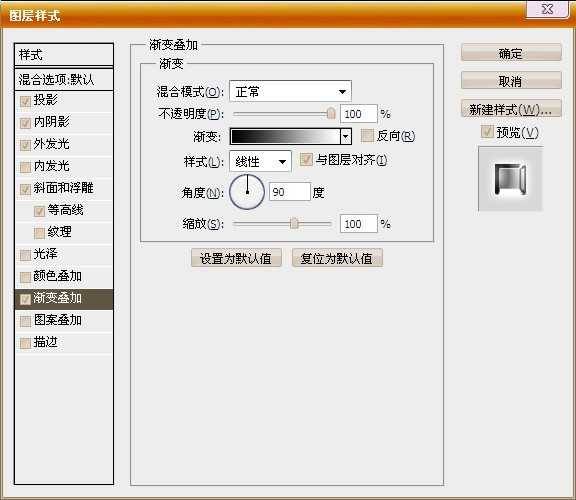This screenshot has height=500, width=576.
Task: Click the 确定 OK button
Action: (x=511, y=54)
